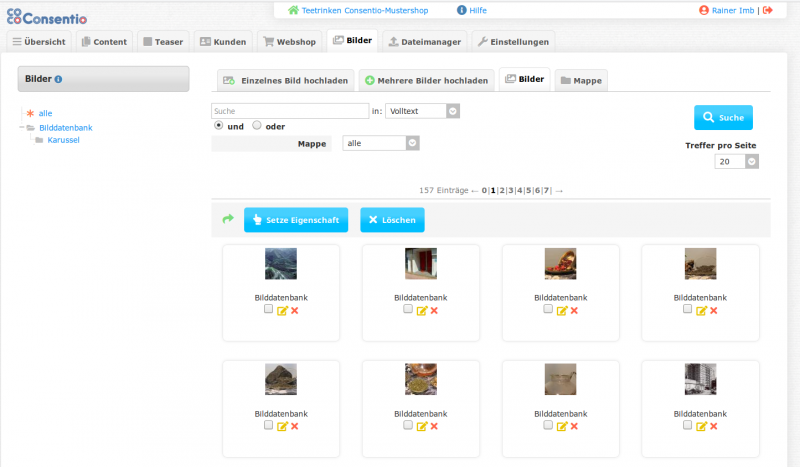This screenshot has height=467, width=800.
Task: Select the 'oder' radio button
Action: 257,126
